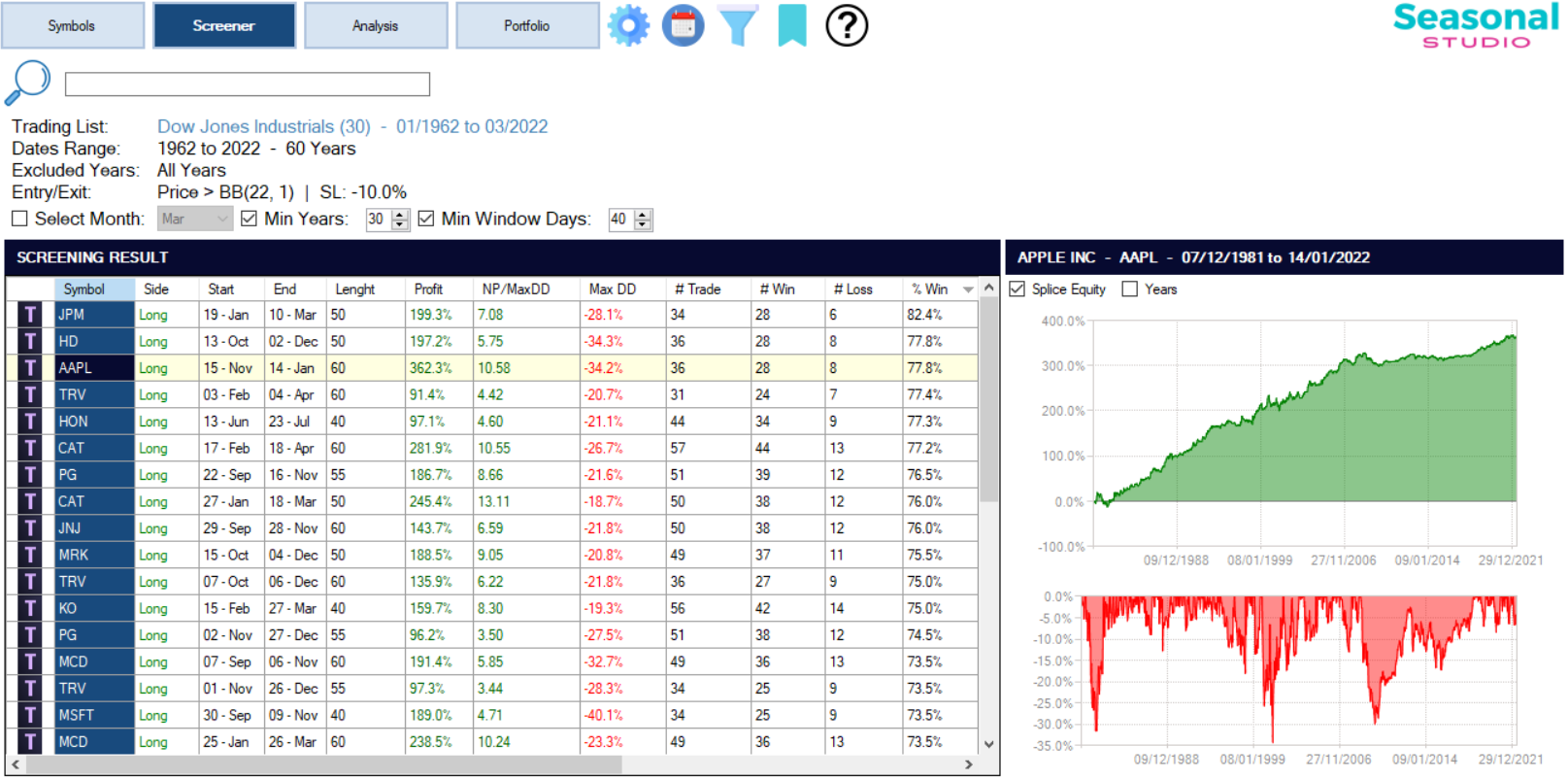Click the Min Years number field
Viewport: 1568px width, 780px height.
click(378, 219)
